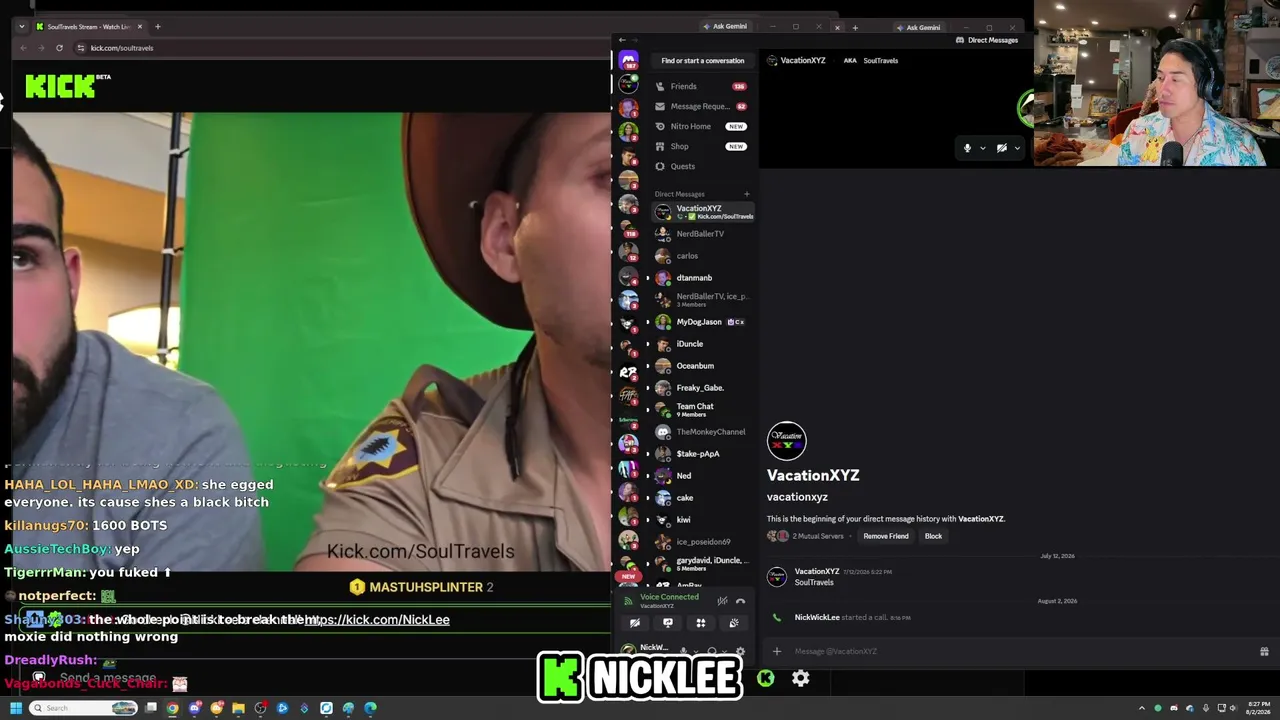This screenshot has width=1280, height=720.
Task: Open Oceanbum direct message
Action: click(x=703, y=366)
